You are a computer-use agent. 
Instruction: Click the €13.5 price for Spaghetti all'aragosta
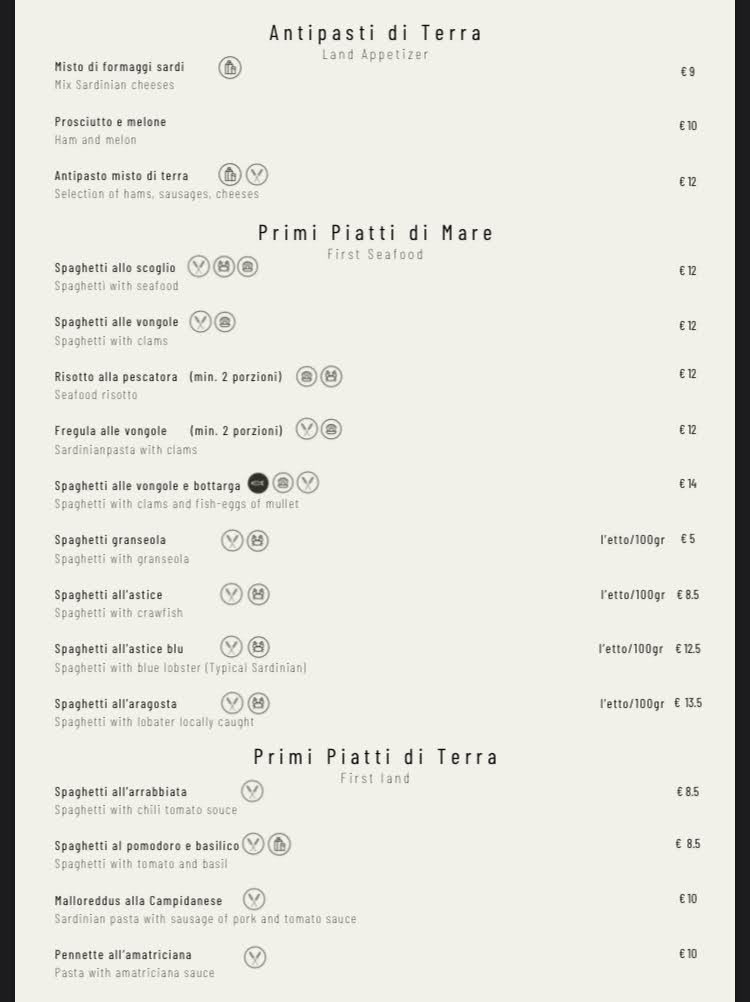[x=687, y=703]
